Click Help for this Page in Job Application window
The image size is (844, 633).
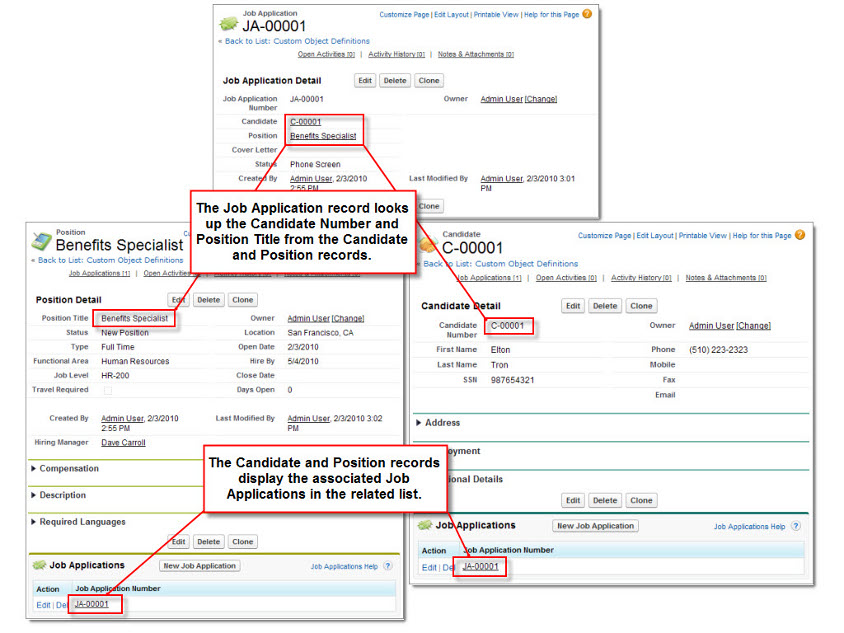[552, 15]
